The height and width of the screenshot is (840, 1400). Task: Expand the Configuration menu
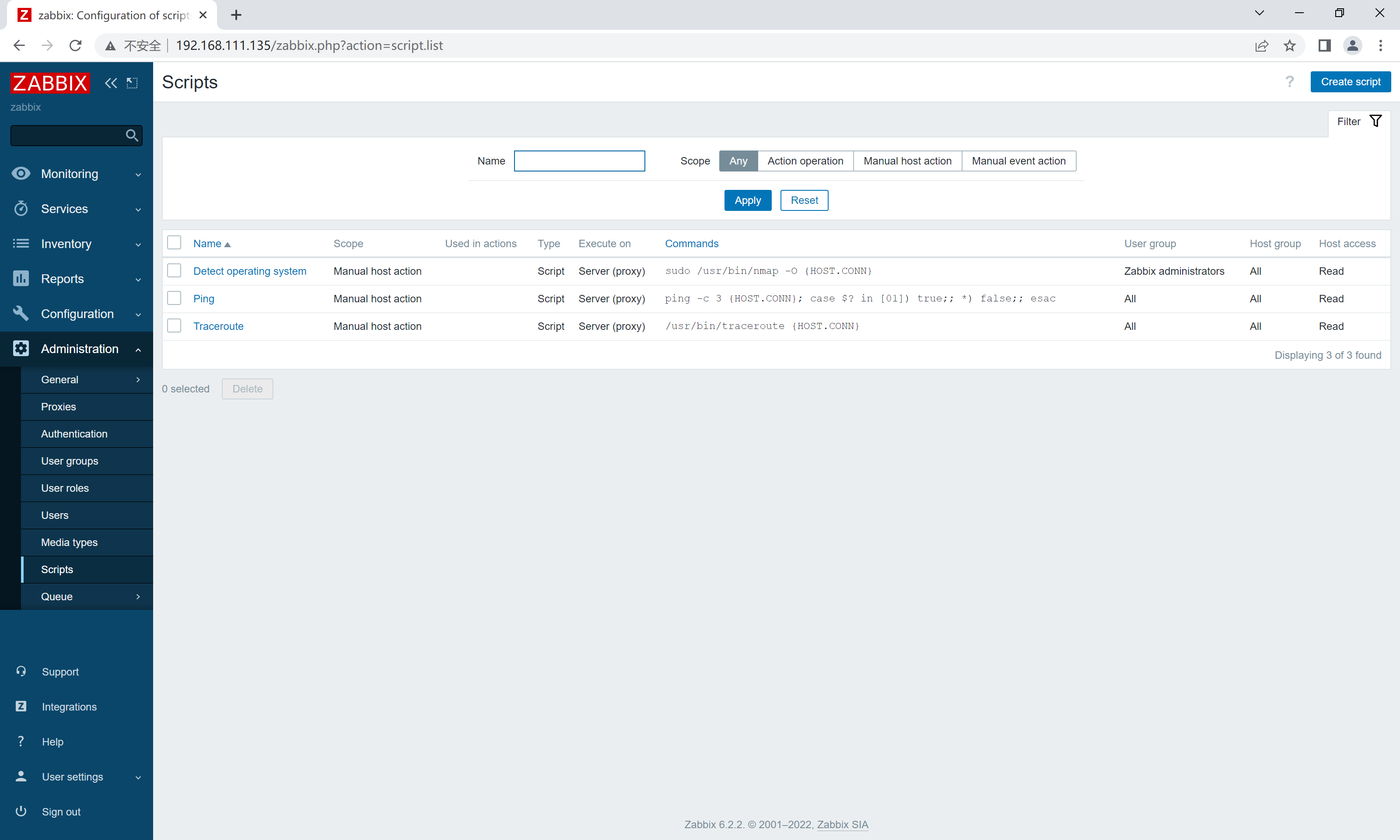77,314
